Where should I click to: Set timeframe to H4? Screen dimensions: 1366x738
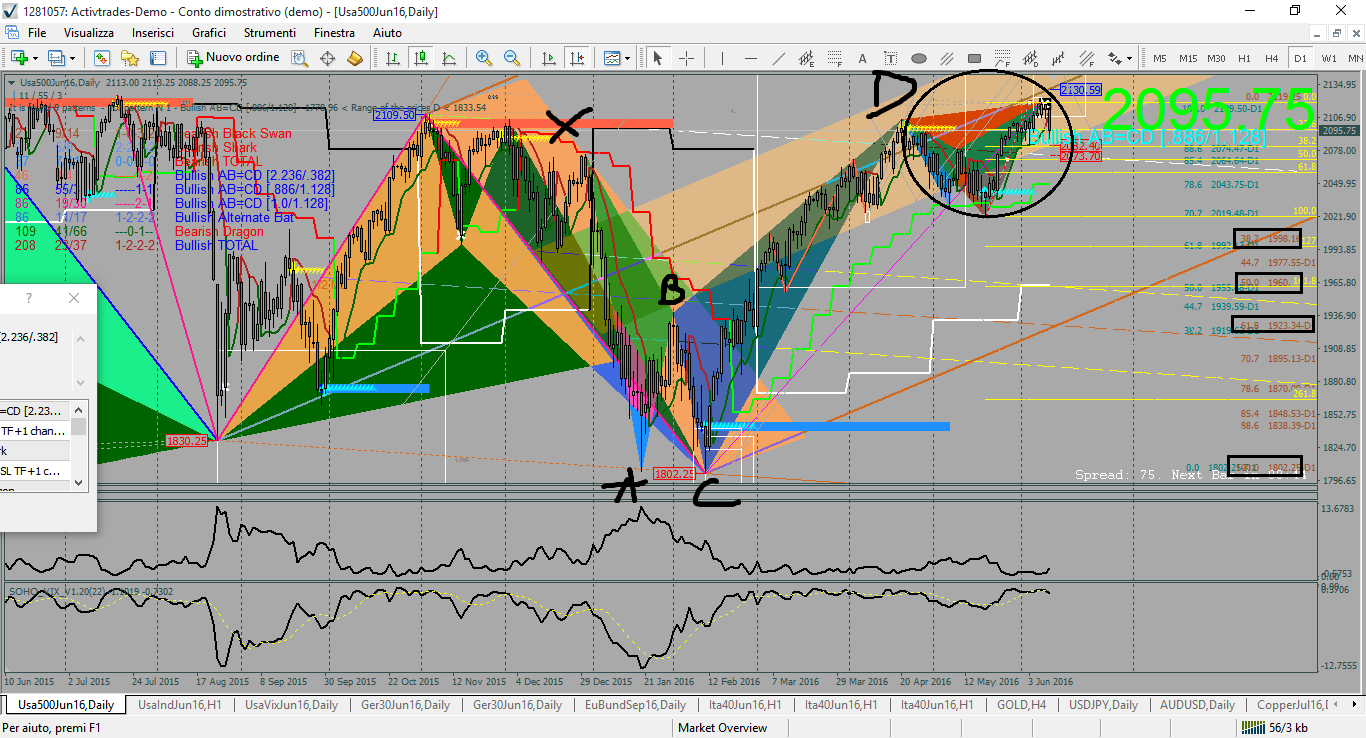1271,58
